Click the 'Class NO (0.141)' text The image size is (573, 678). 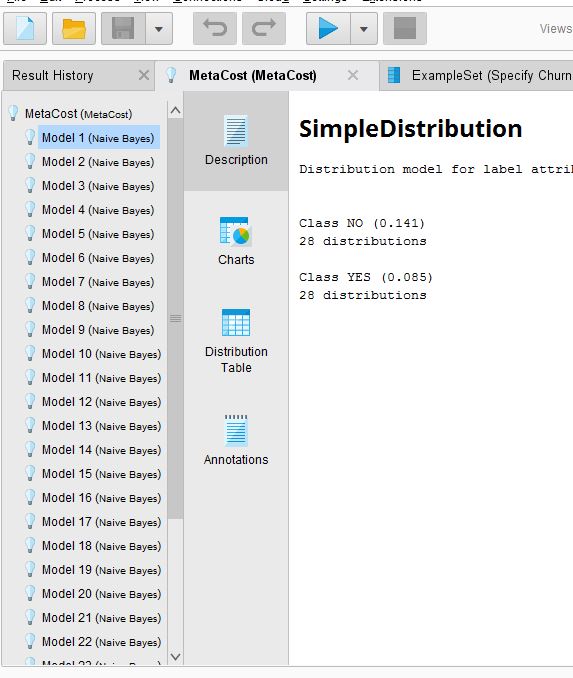(362, 223)
